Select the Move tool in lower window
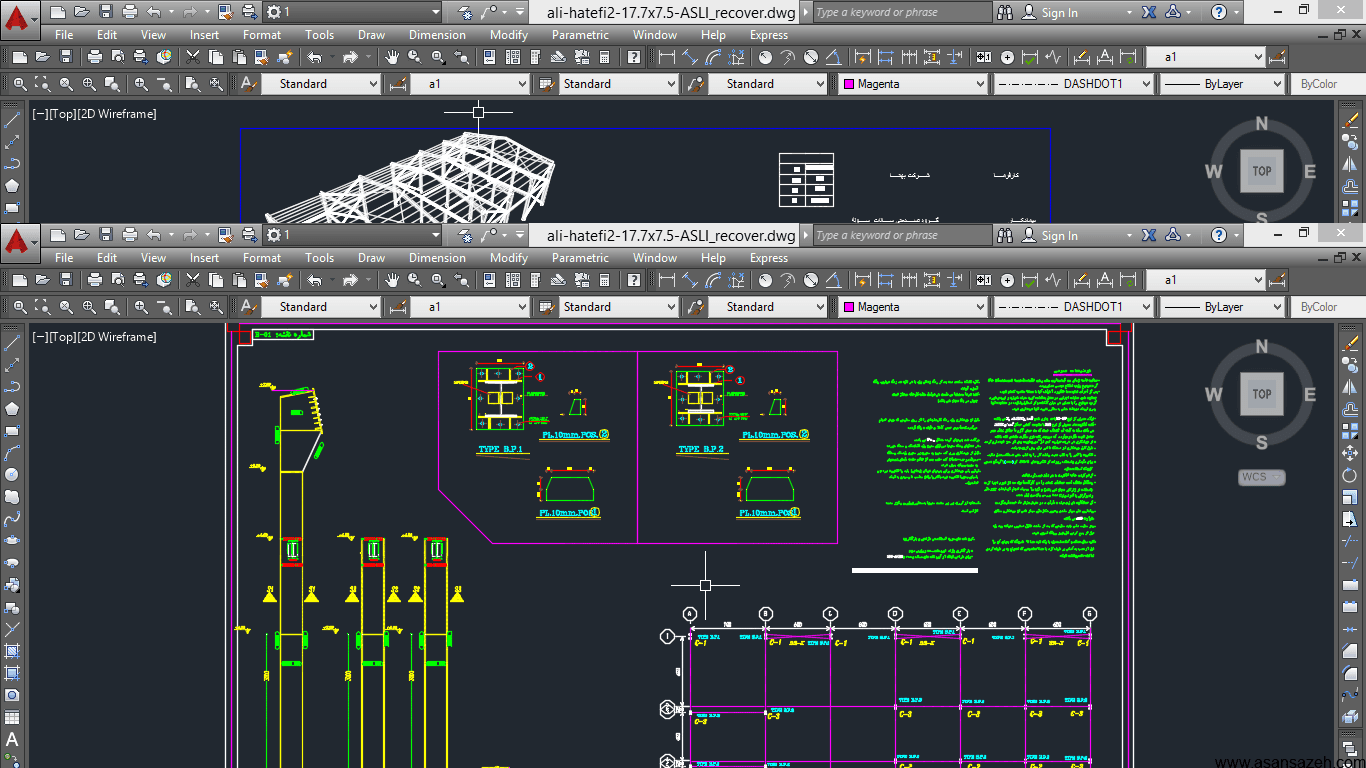The width and height of the screenshot is (1366, 768). coord(1351,452)
